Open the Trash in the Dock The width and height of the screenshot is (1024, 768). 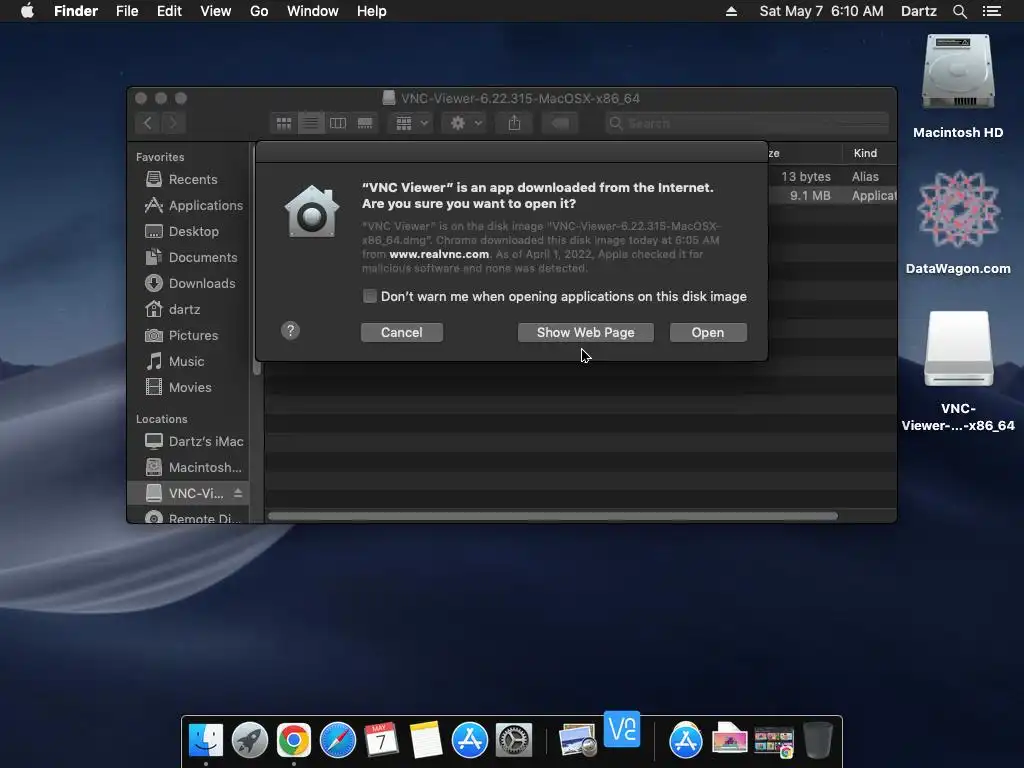tap(818, 740)
